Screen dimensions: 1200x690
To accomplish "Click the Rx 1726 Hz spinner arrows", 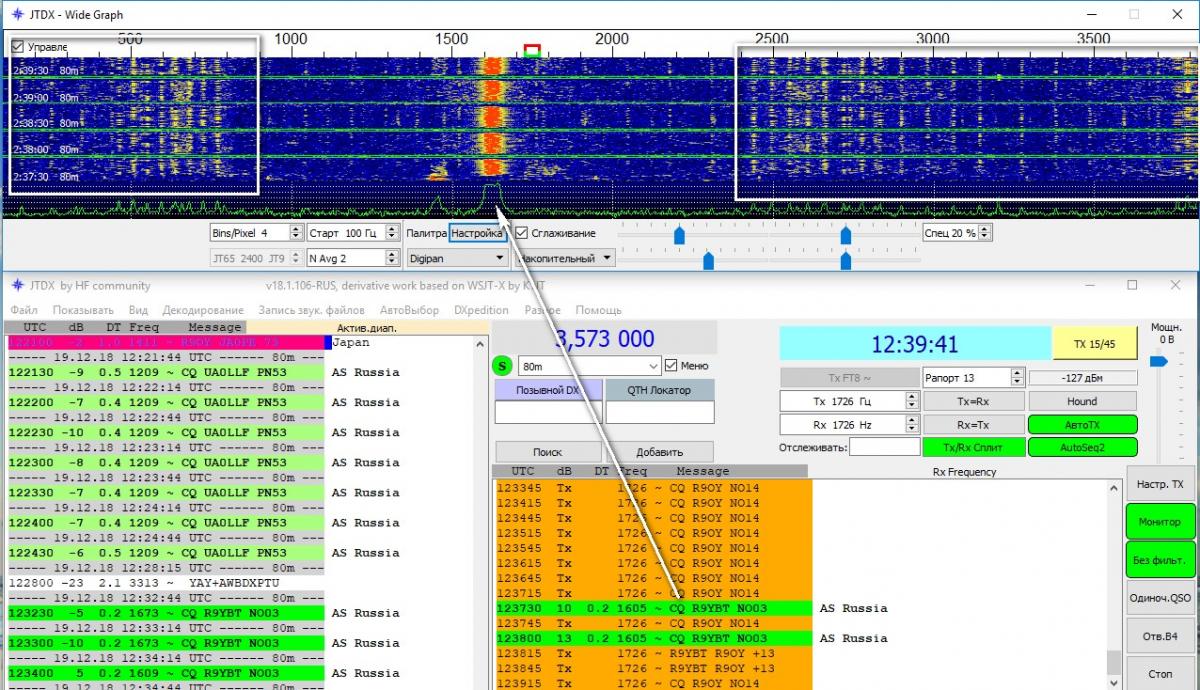I will (911, 425).
